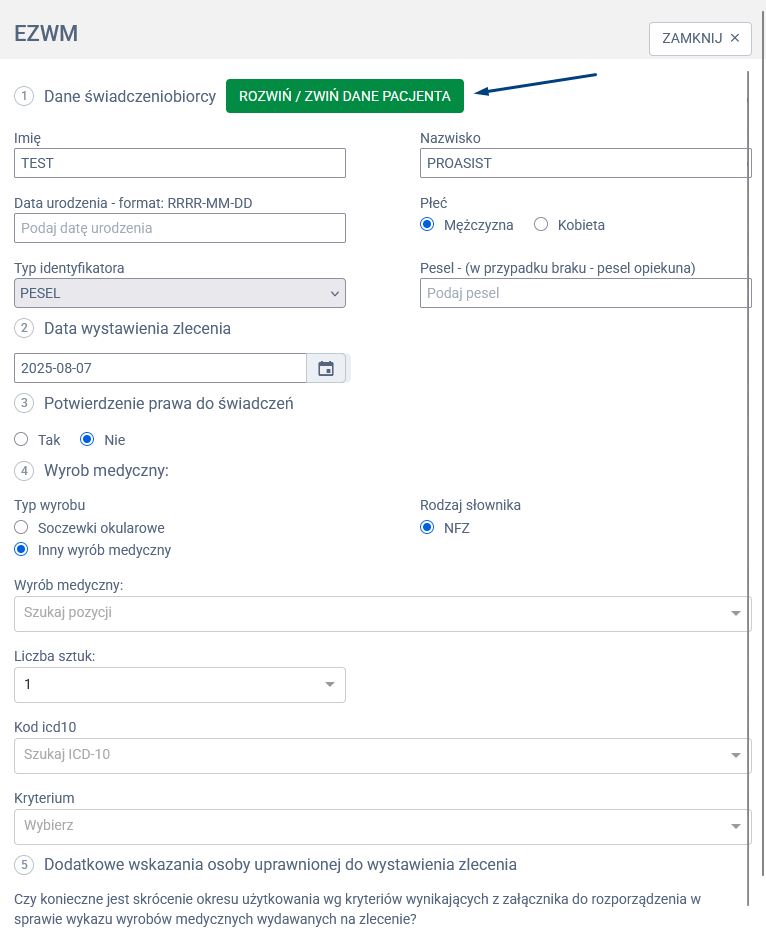
Task: Select the Mężczyzna radio button
Action: (428, 225)
